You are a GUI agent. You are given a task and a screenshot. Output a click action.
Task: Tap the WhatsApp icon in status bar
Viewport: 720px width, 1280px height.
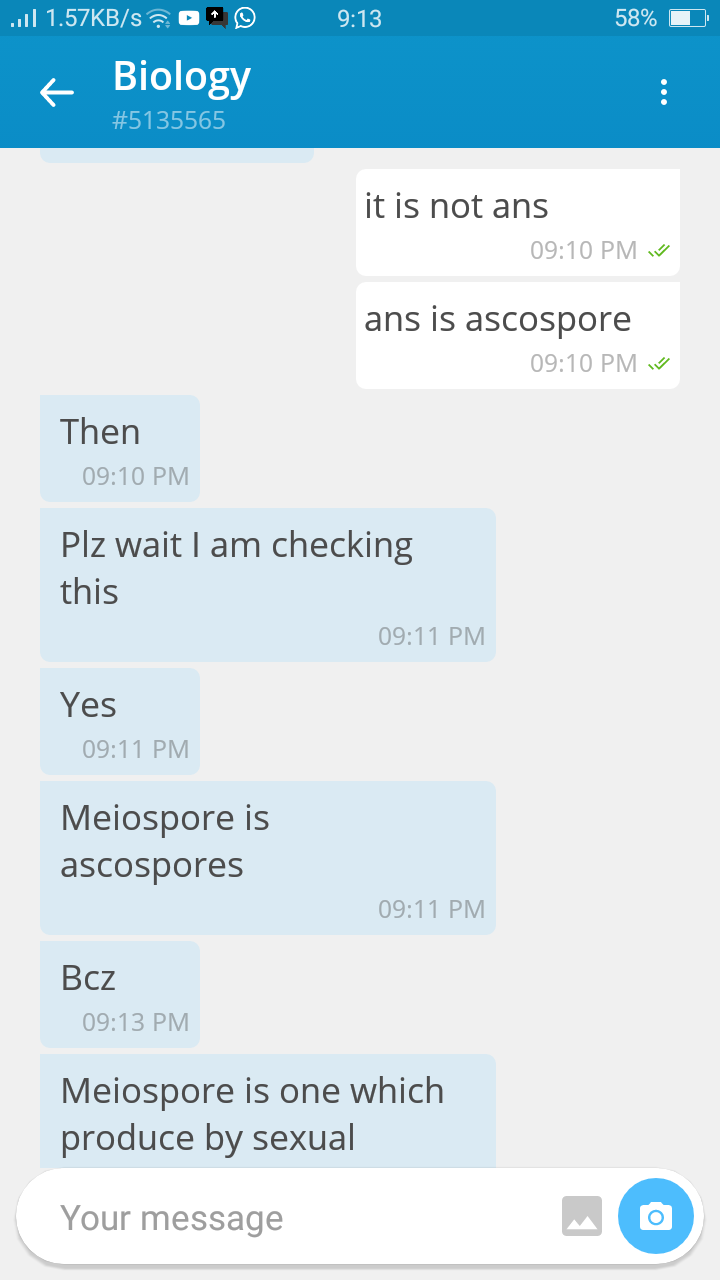(x=244, y=17)
